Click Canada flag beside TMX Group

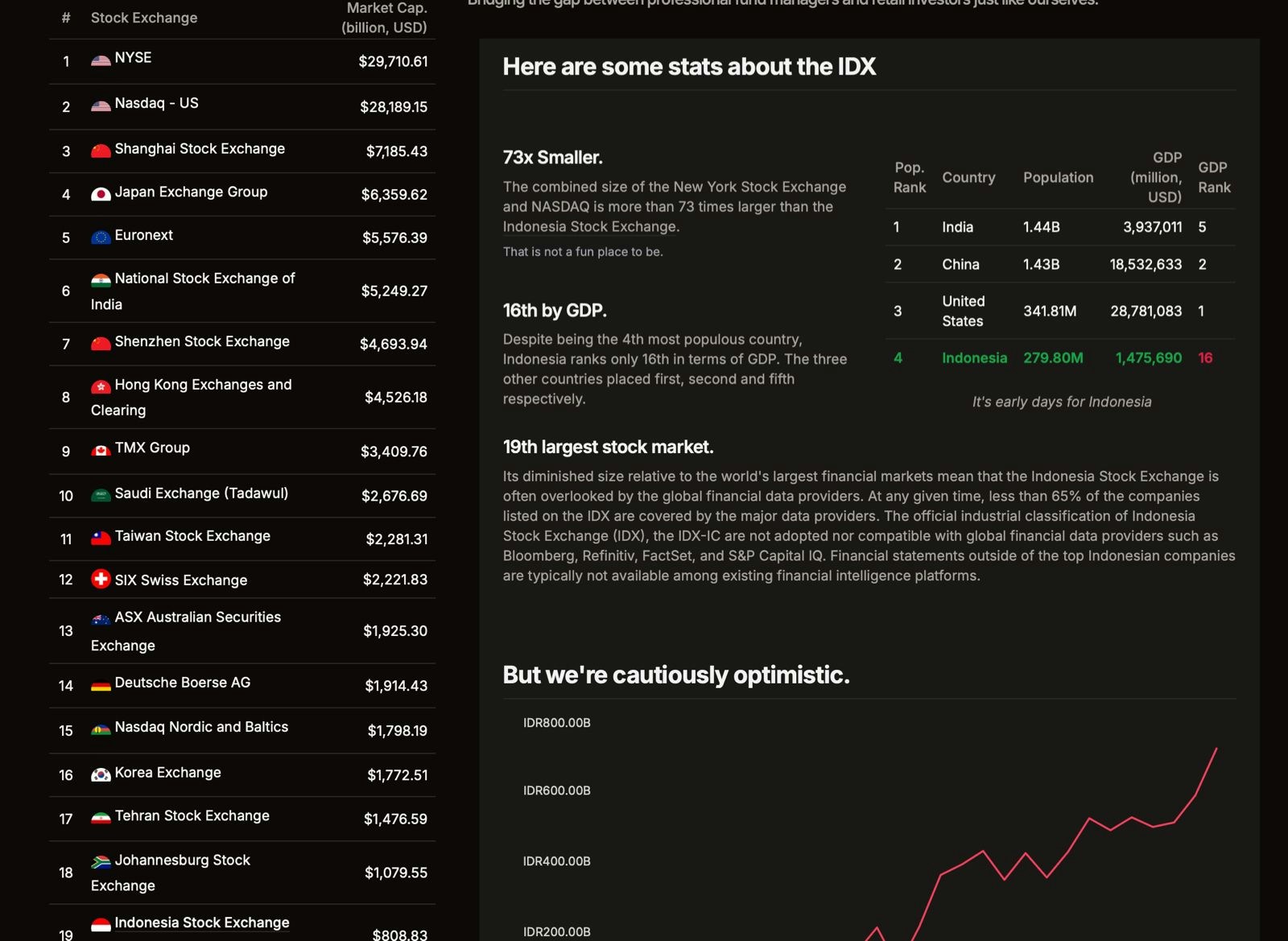point(101,450)
